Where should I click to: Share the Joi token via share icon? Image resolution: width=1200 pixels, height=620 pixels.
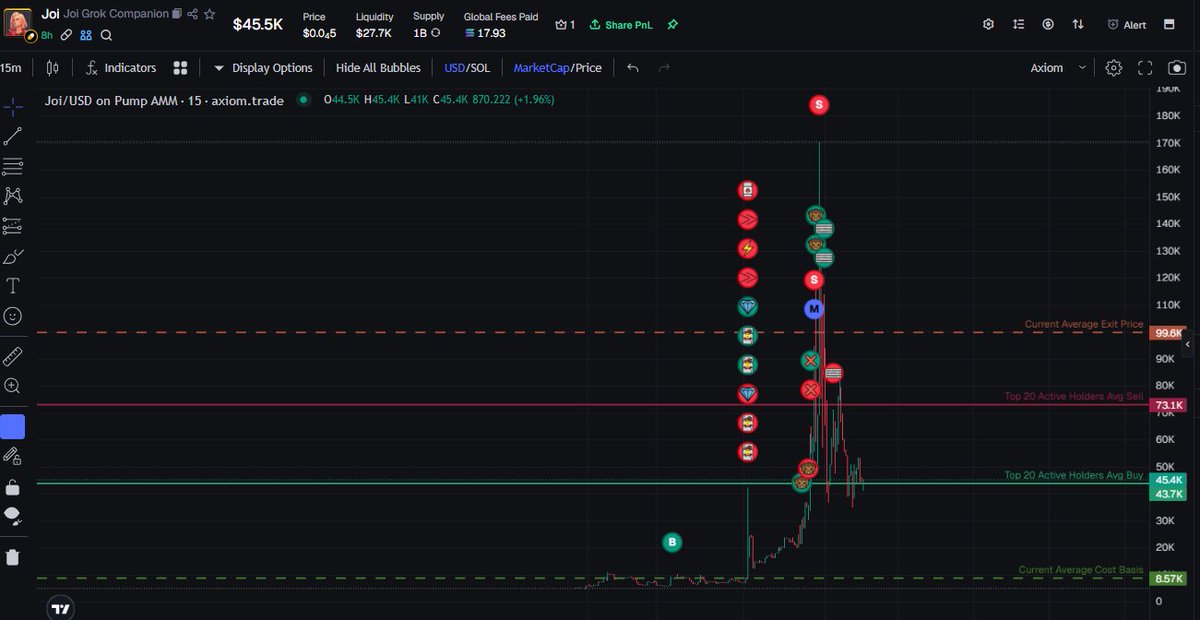point(194,14)
